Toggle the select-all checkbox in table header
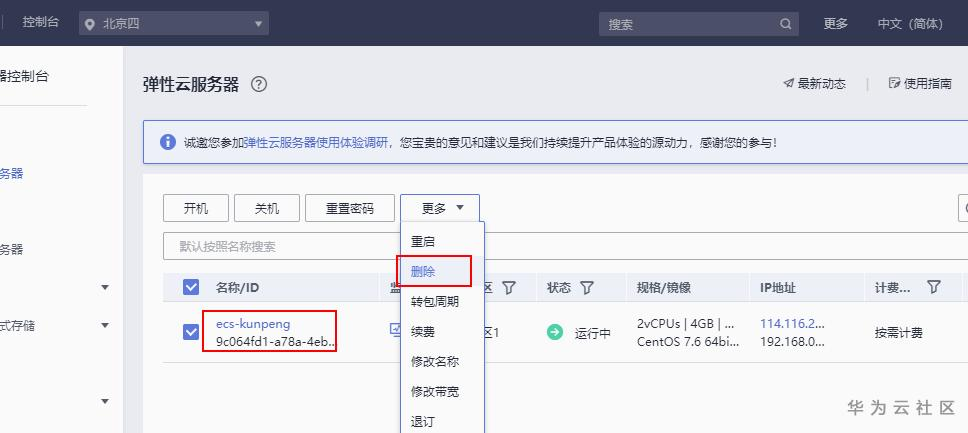This screenshot has width=968, height=433. click(191, 287)
